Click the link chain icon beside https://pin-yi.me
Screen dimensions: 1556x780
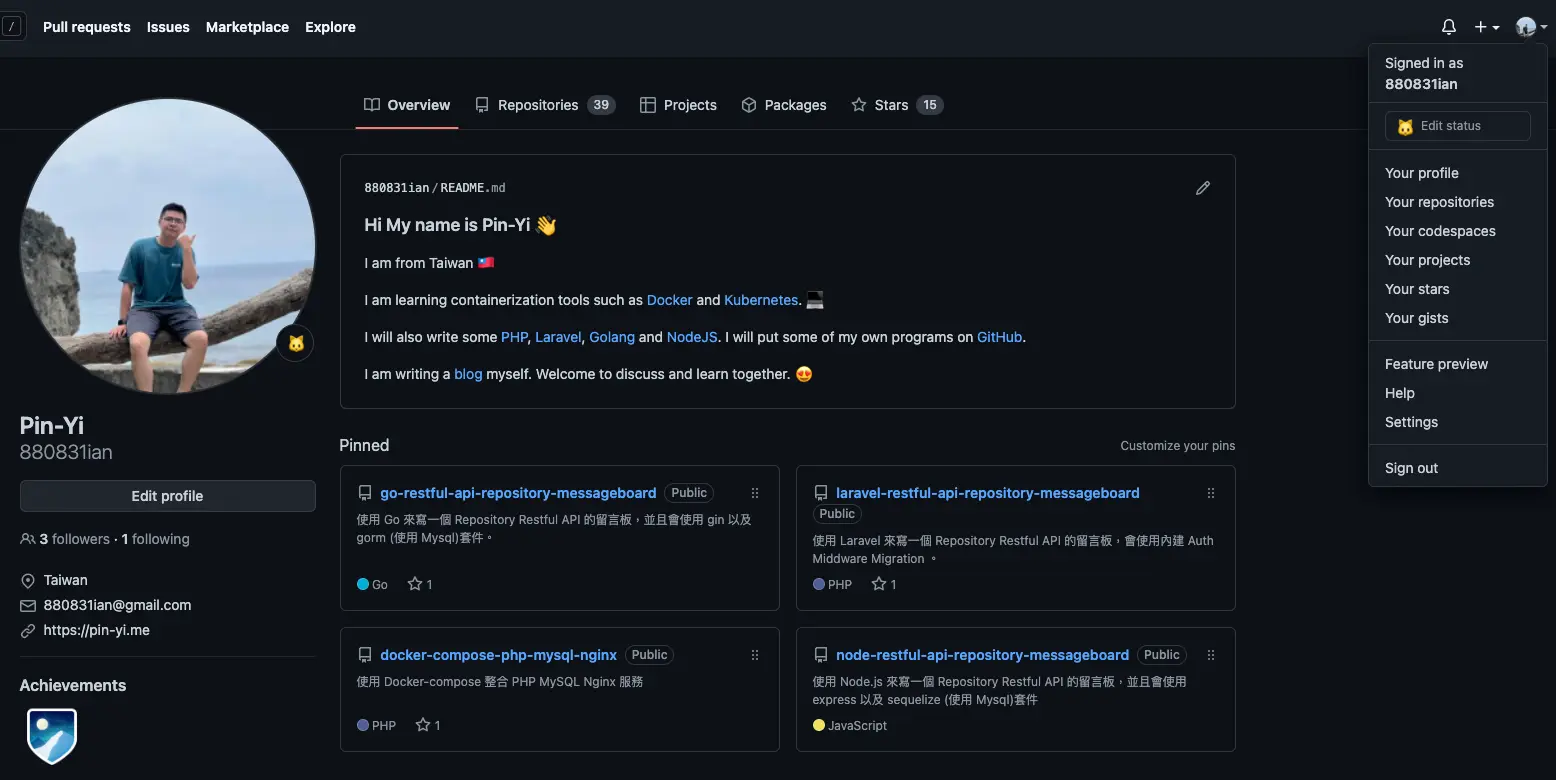(27, 630)
